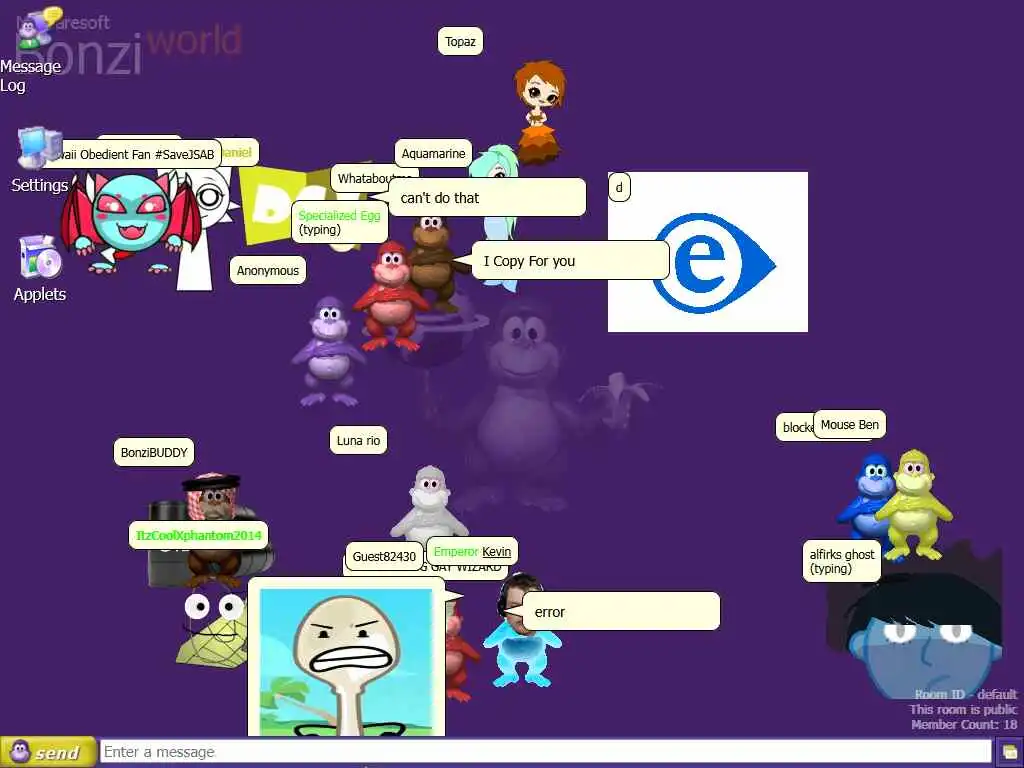Click the Emperor Kevin name tag
The height and width of the screenshot is (768, 1024).
[472, 552]
